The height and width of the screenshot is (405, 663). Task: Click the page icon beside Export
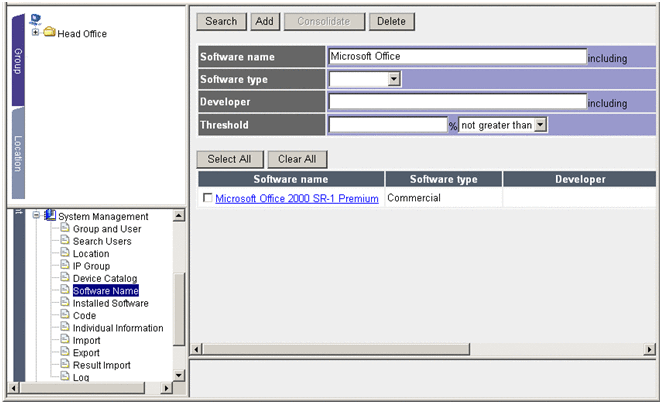(x=65, y=351)
